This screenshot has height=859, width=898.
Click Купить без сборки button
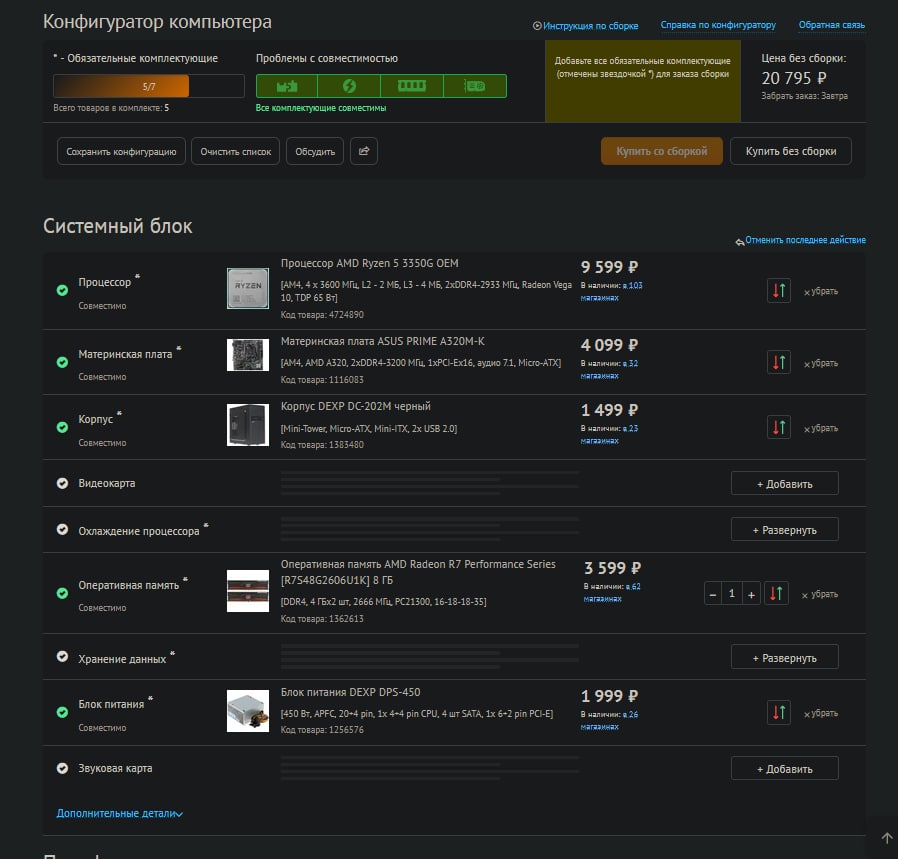pyautogui.click(x=791, y=151)
